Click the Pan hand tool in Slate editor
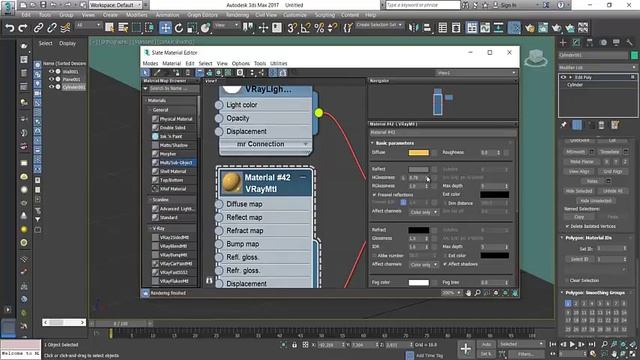Screen dimensions: 640x360 pyautogui.click(x=468, y=293)
